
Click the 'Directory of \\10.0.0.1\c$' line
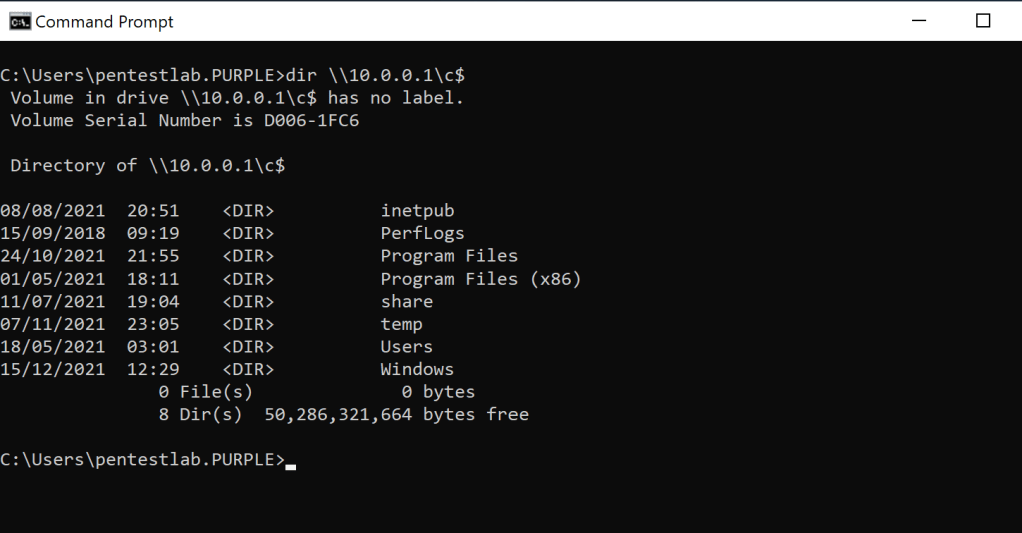click(x=148, y=166)
